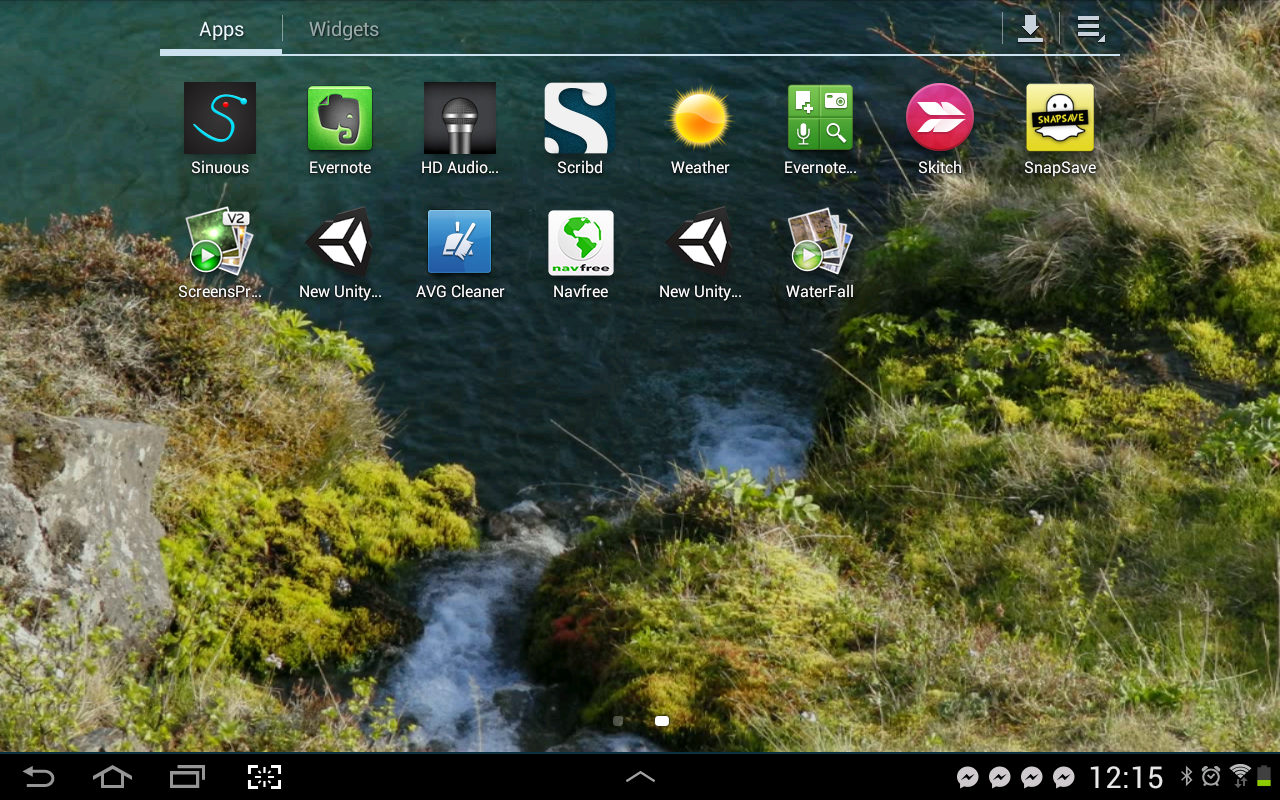Open the app drawer options menu
1280x800 pixels.
[1090, 29]
